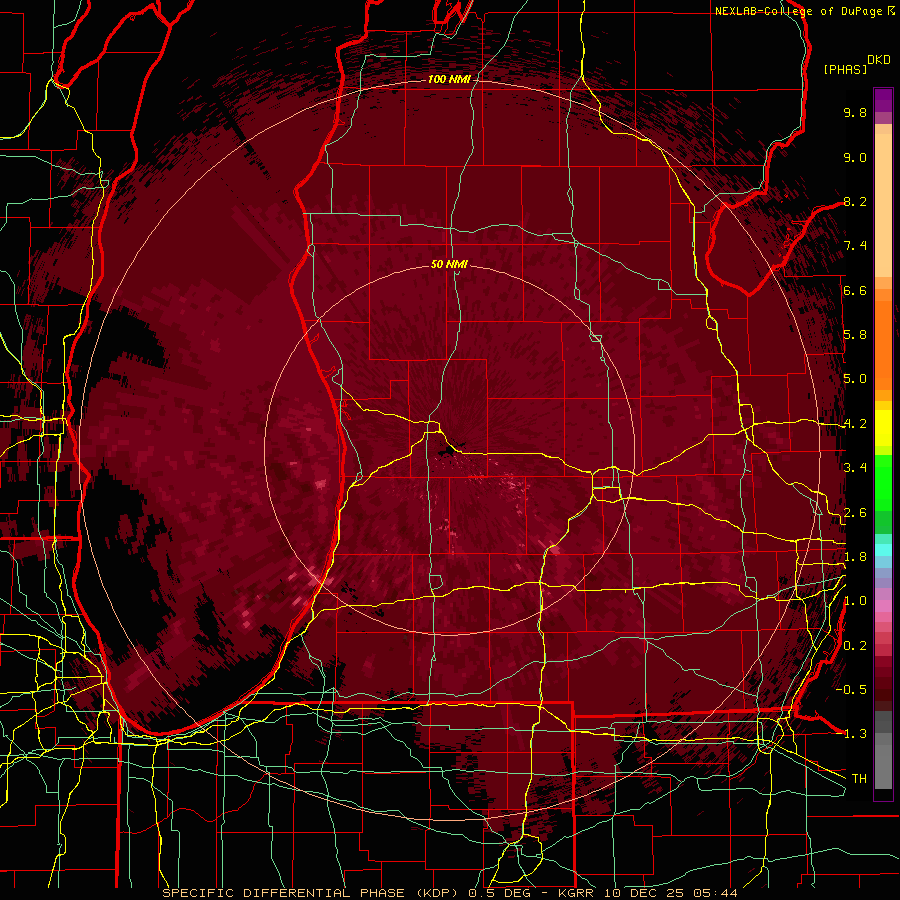Image resolution: width=900 pixels, height=900 pixels.
Task: Click the KGRR radar site marker at map center
Action: coord(449,451)
